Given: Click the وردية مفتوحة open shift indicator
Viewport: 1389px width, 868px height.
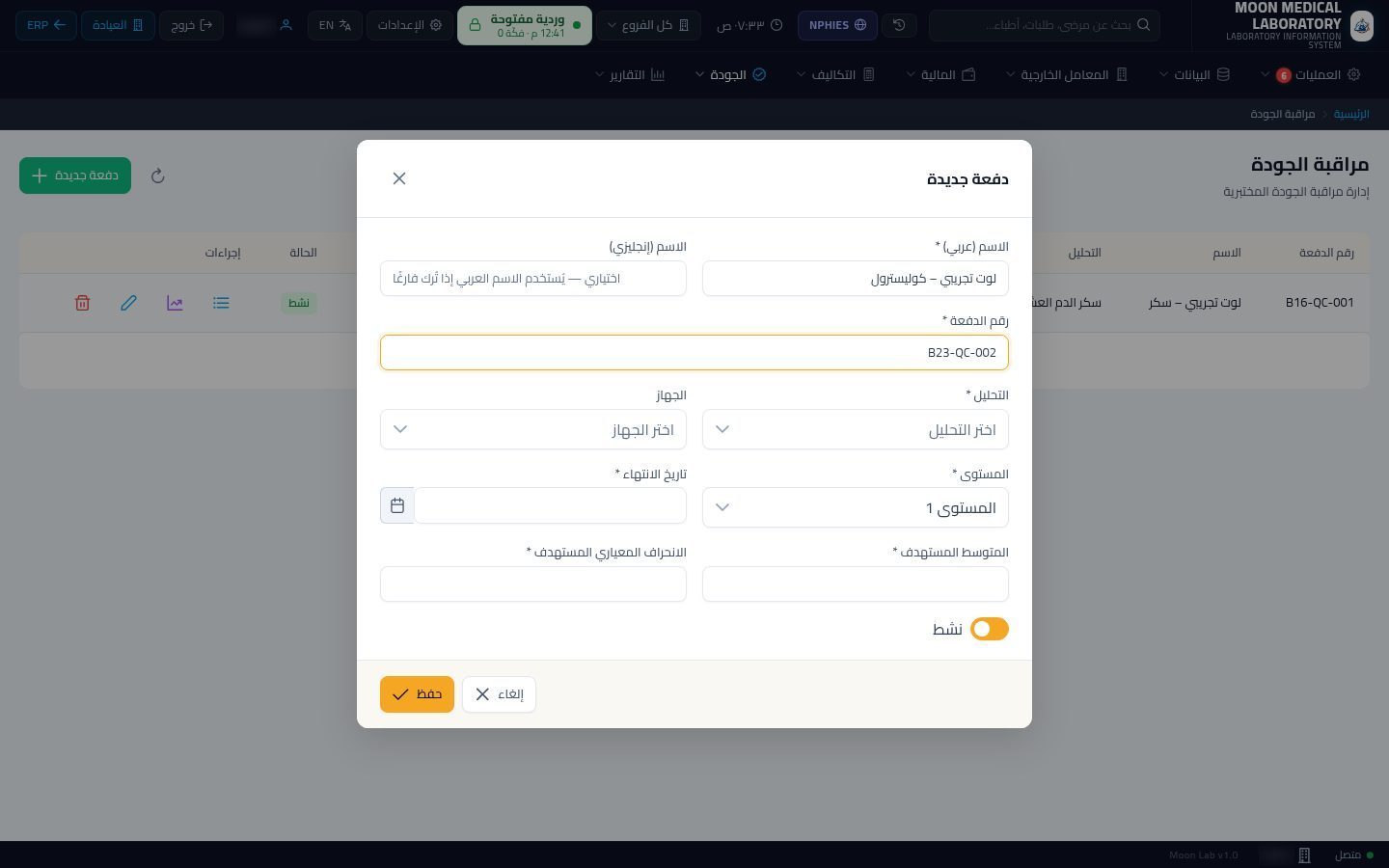Looking at the screenshot, I should click(x=525, y=25).
